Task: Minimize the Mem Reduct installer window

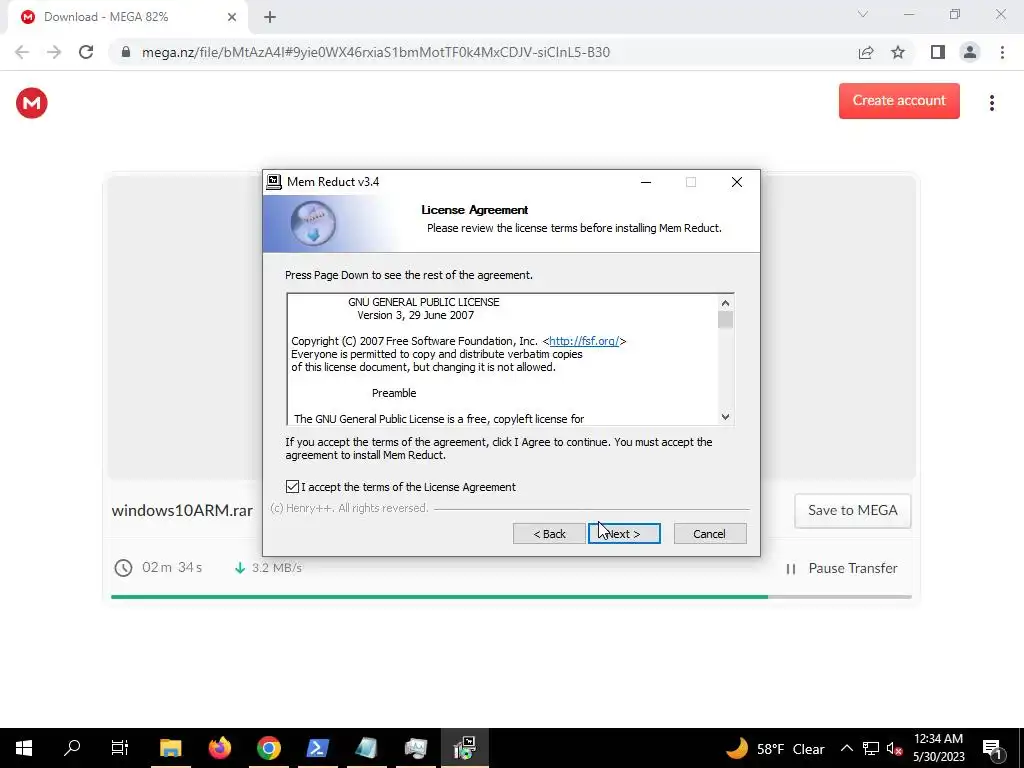Action: pos(646,182)
